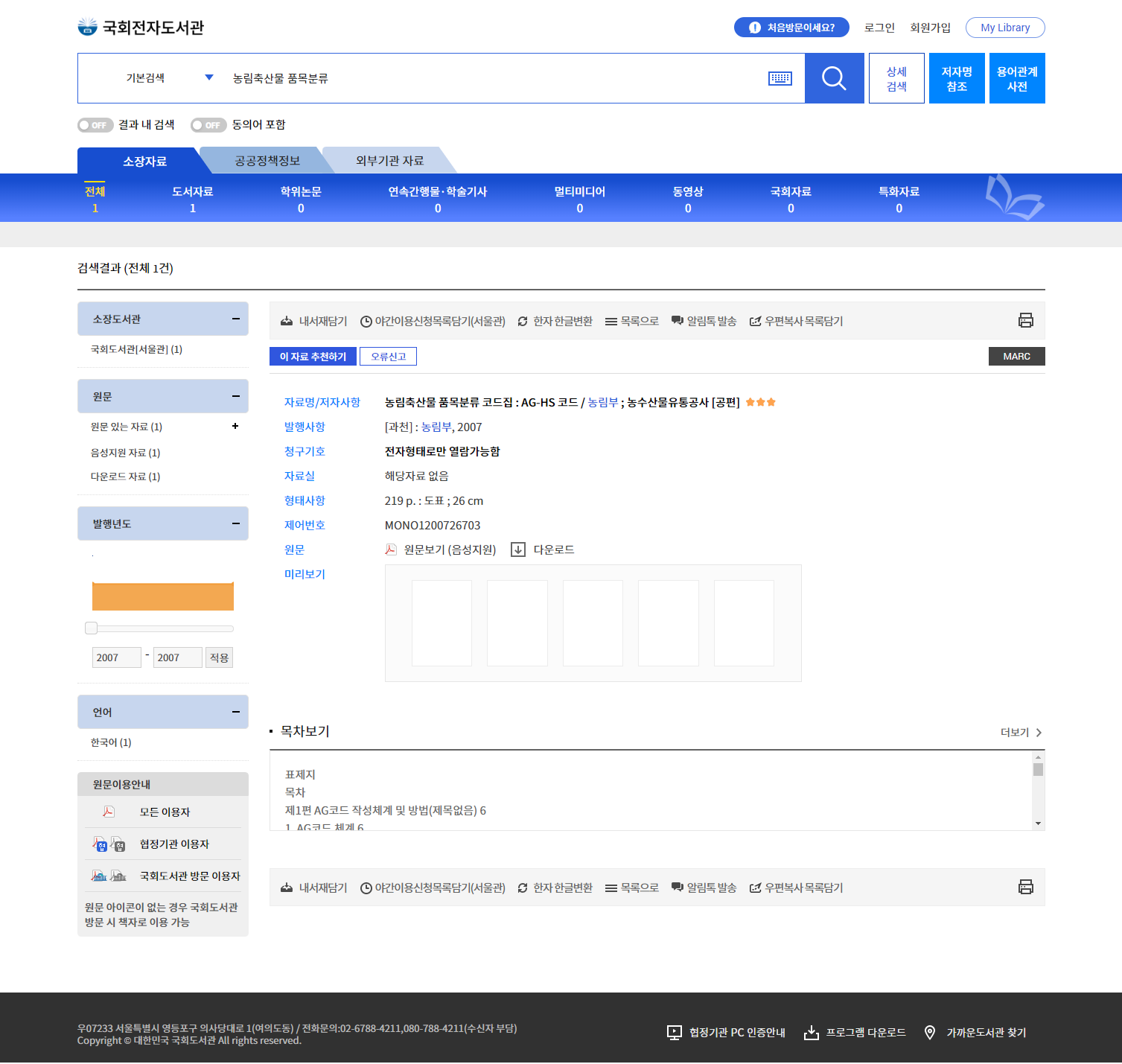The height and width of the screenshot is (1064, 1122).
Task: Switch to the 공공정책정보 tab
Action: [267, 161]
